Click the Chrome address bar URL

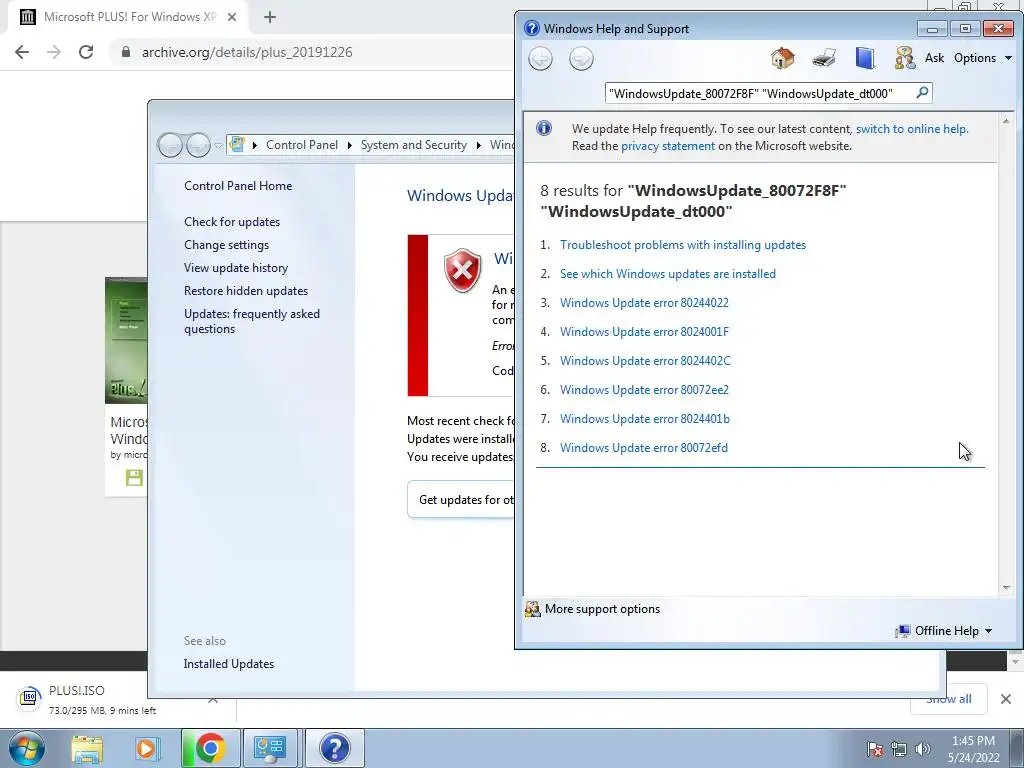247,52
